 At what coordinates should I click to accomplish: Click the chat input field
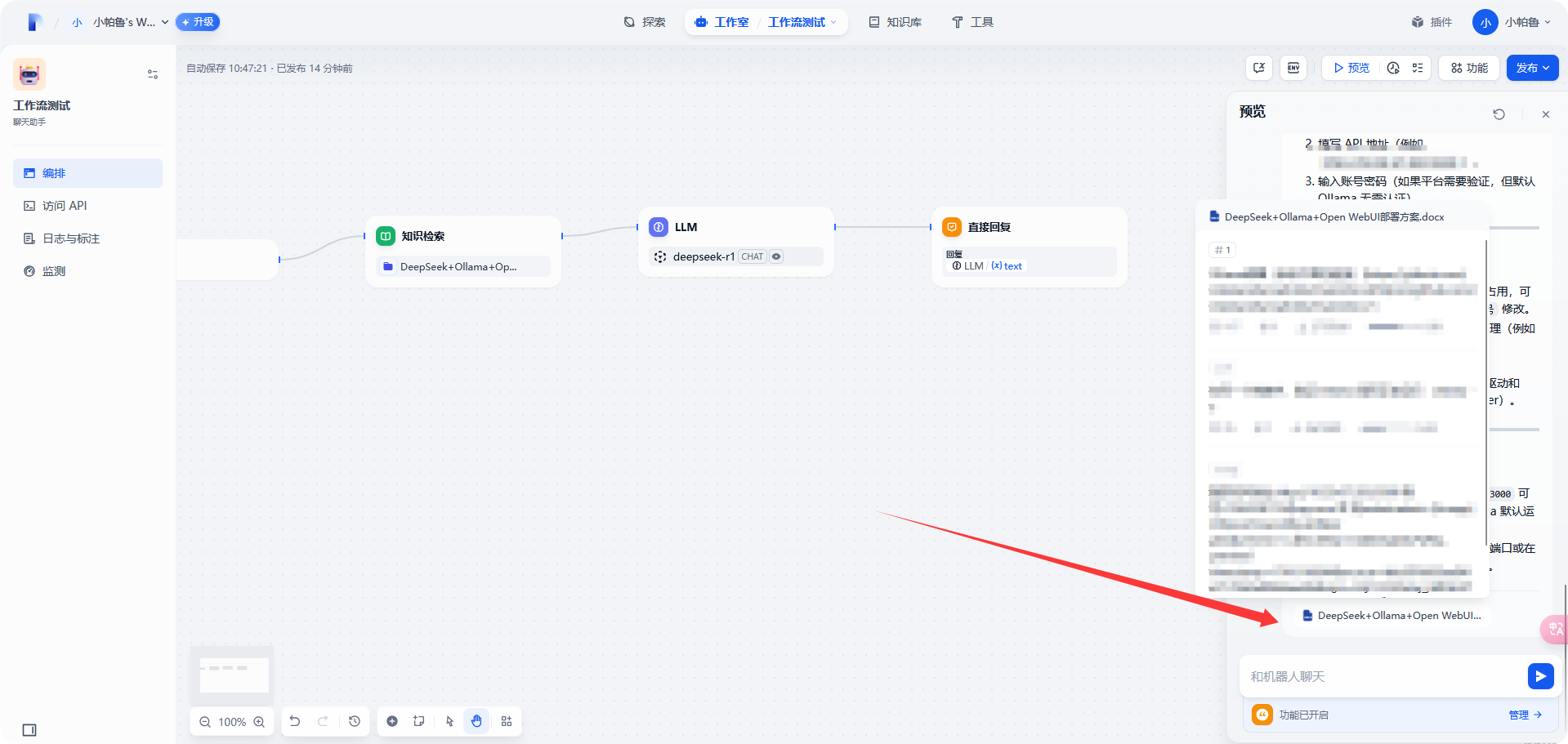tap(1381, 676)
